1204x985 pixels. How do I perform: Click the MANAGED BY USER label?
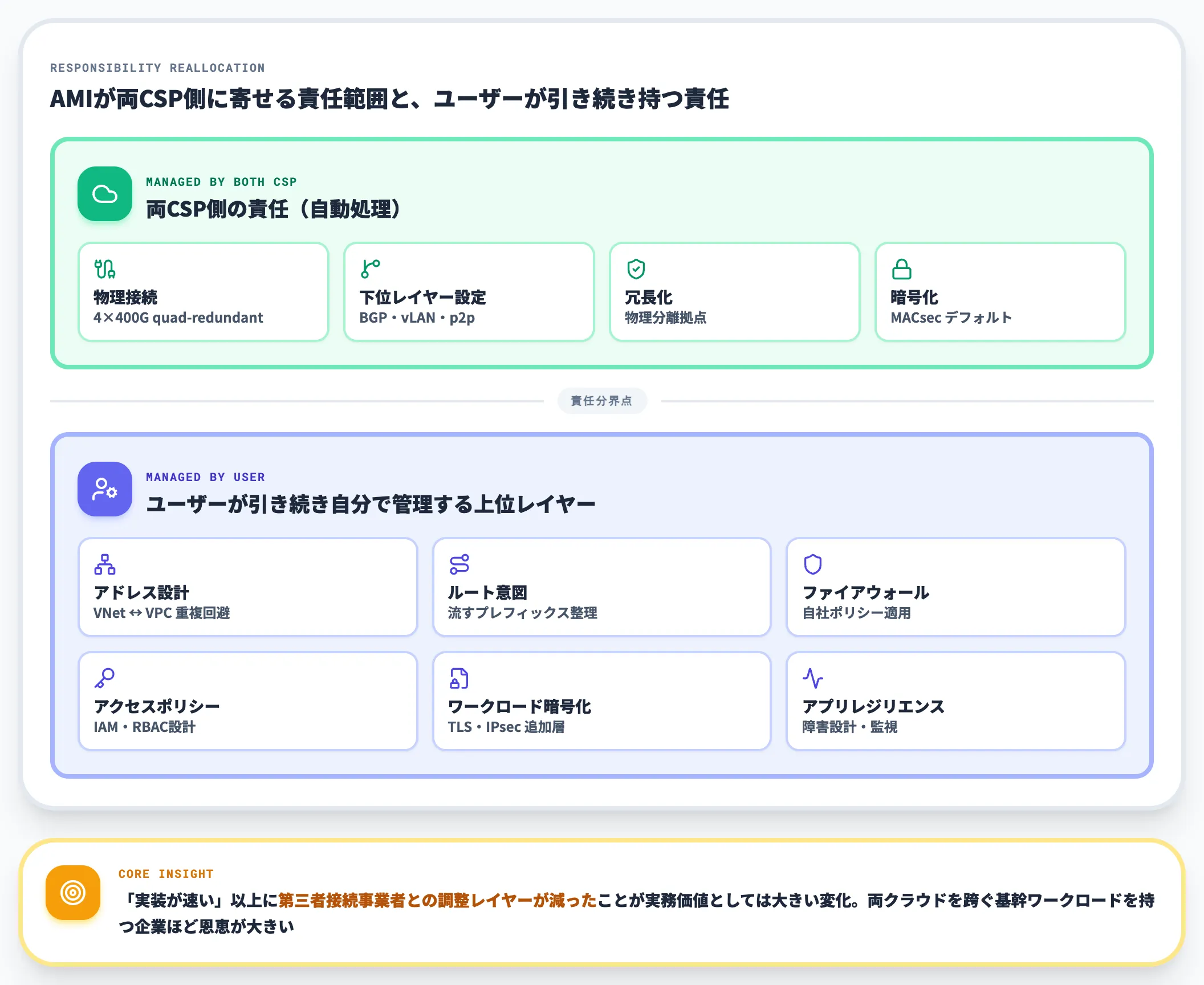(x=205, y=477)
